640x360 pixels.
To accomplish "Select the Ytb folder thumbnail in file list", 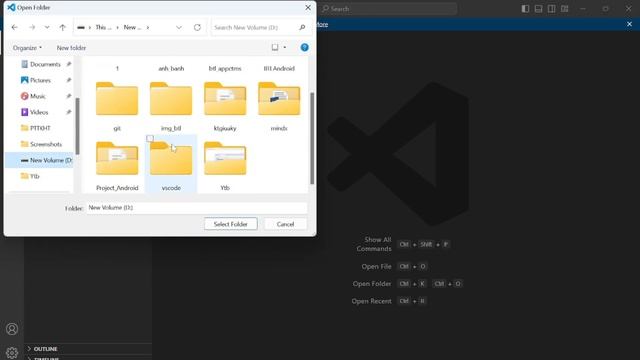I will click(225, 158).
